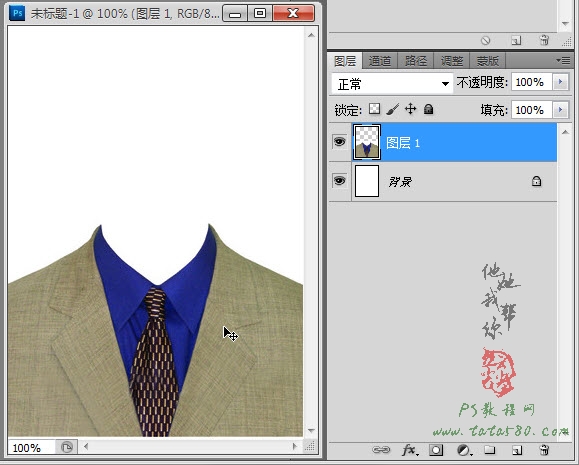The image size is (579, 465).
Task: Click the canvas vertical scrollbar up arrow
Action: pyautogui.click(x=311, y=35)
